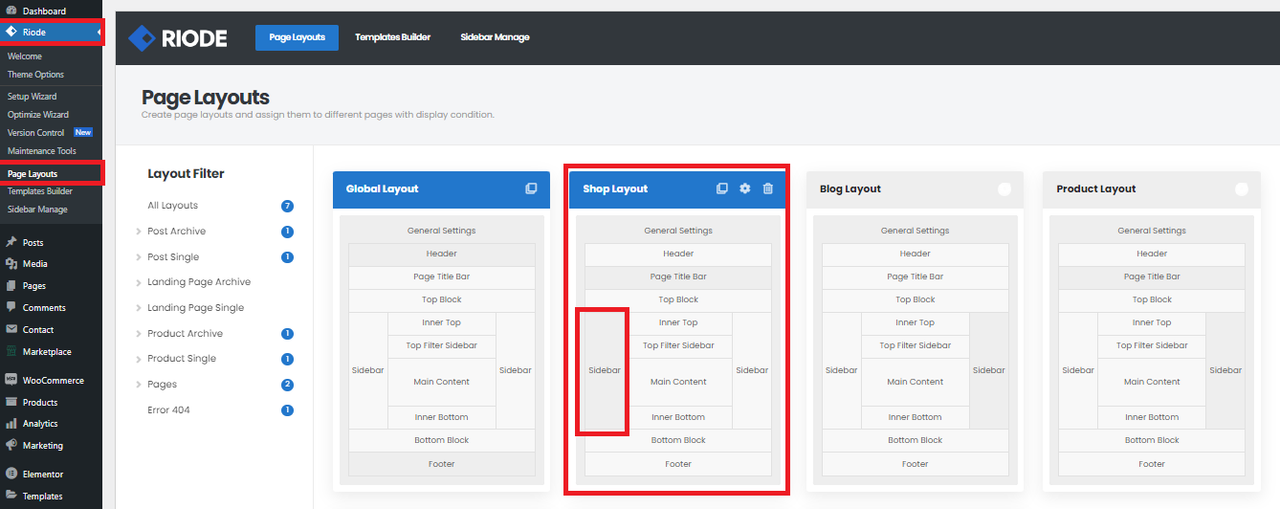
Task: Click Shop Layout left Sidebar block
Action: click(x=604, y=370)
